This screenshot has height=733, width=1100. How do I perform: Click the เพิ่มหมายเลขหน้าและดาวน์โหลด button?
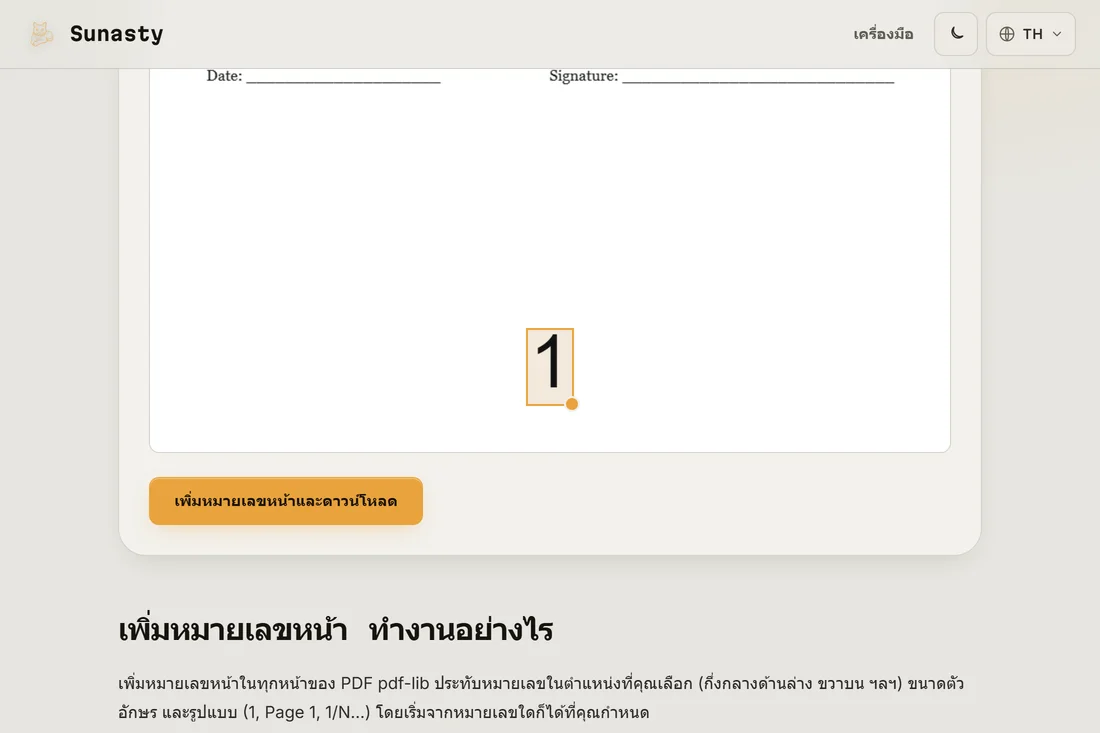[286, 501]
